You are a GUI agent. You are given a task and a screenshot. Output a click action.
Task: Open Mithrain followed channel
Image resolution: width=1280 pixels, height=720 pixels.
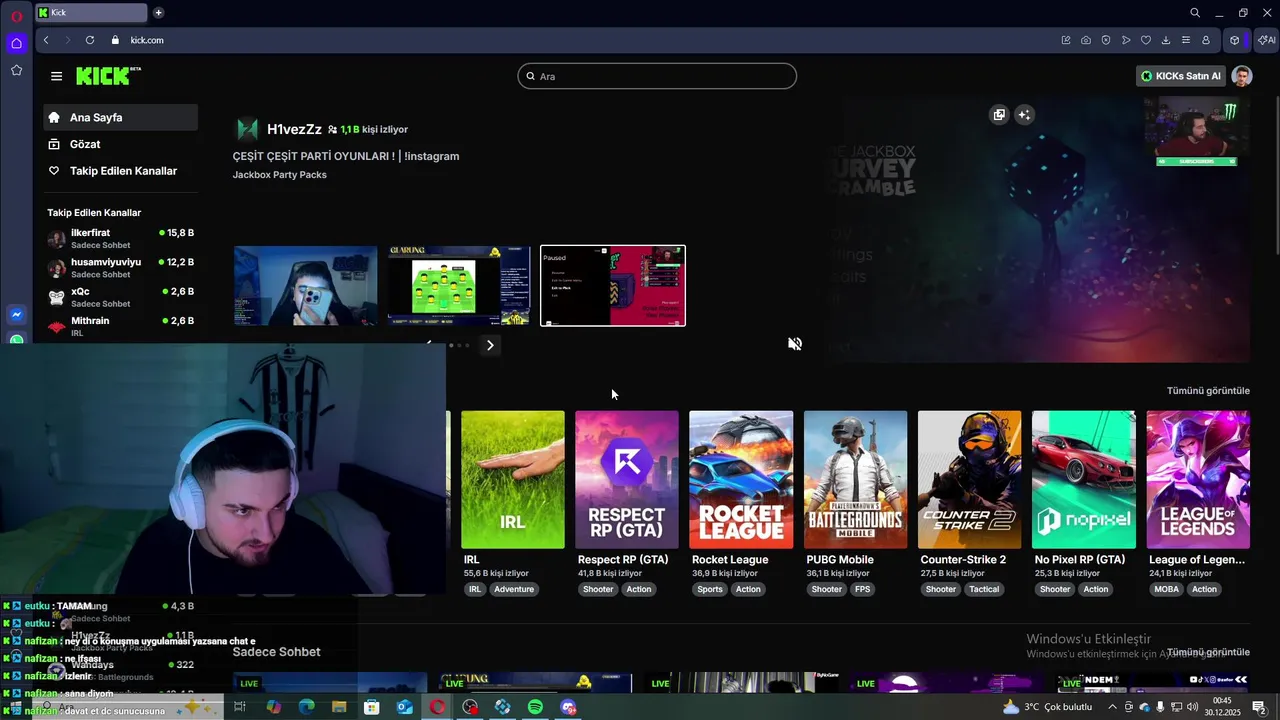120,326
